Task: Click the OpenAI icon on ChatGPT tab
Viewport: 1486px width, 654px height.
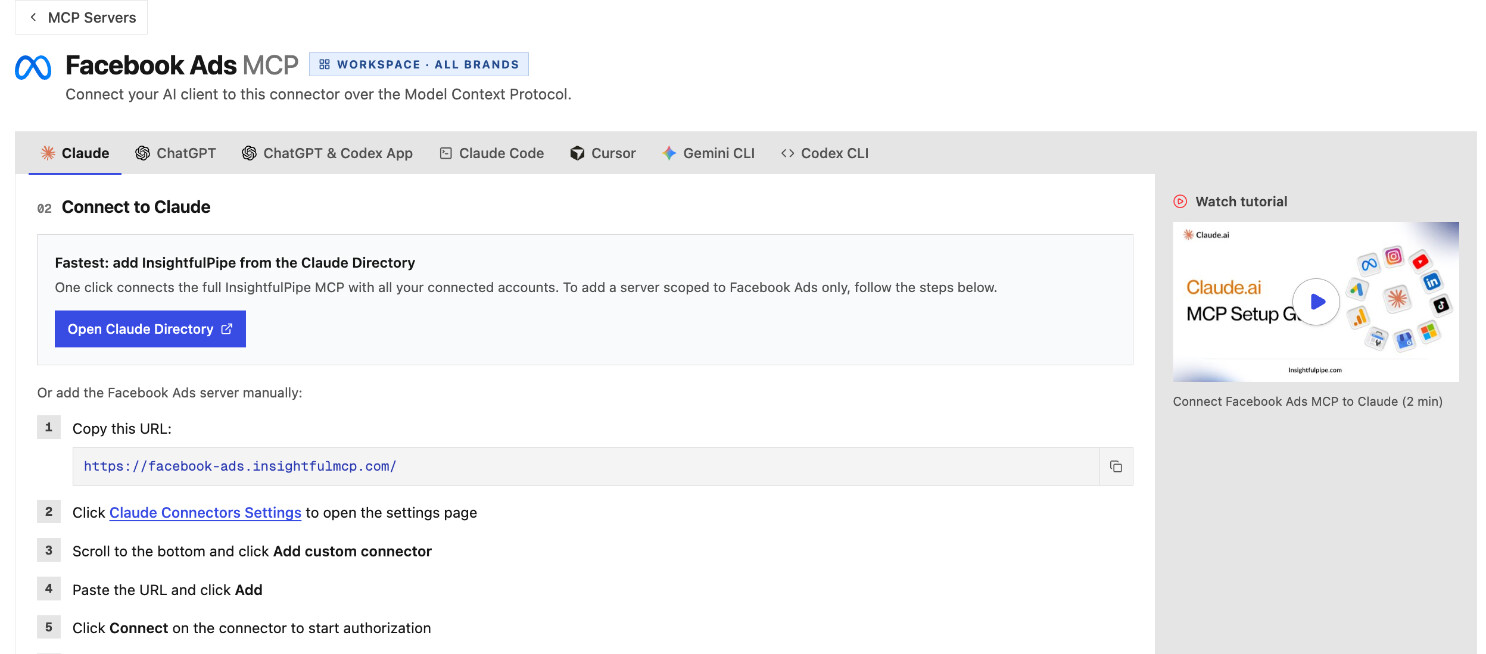Action: [x=143, y=153]
